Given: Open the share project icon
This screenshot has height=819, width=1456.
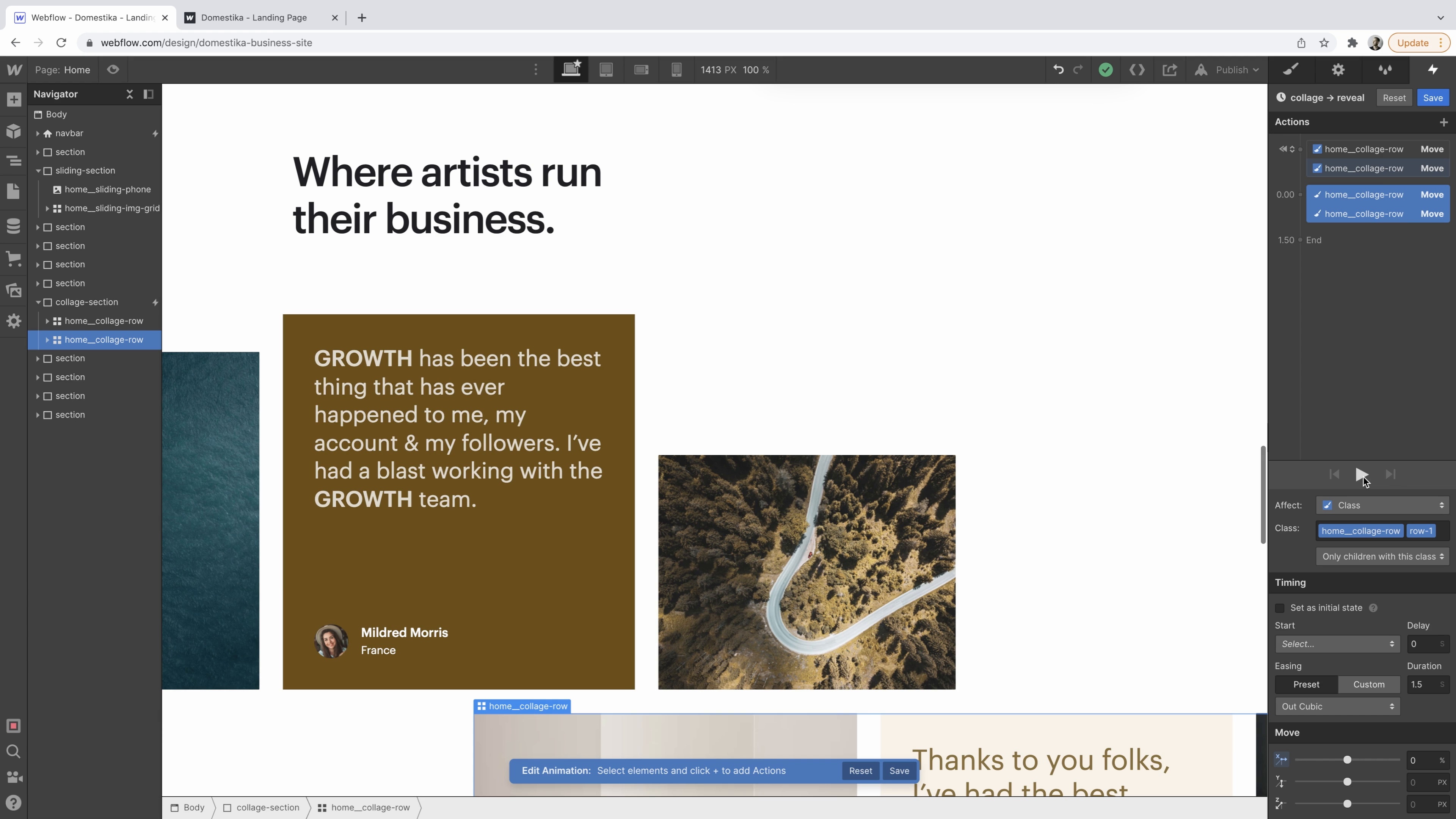Looking at the screenshot, I should [1169, 69].
